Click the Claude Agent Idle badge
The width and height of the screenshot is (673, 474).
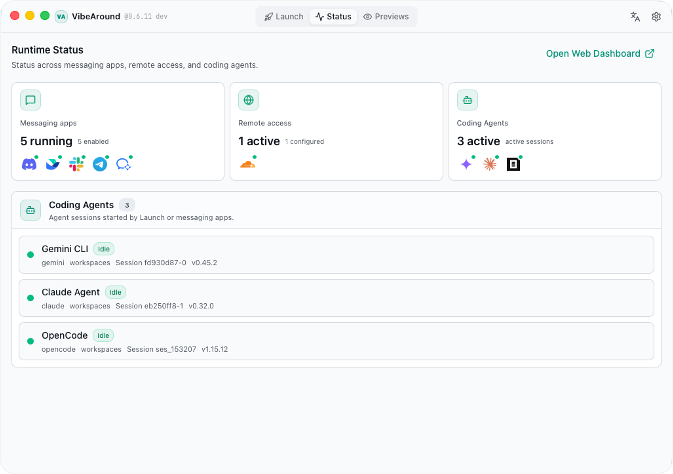[x=115, y=292]
